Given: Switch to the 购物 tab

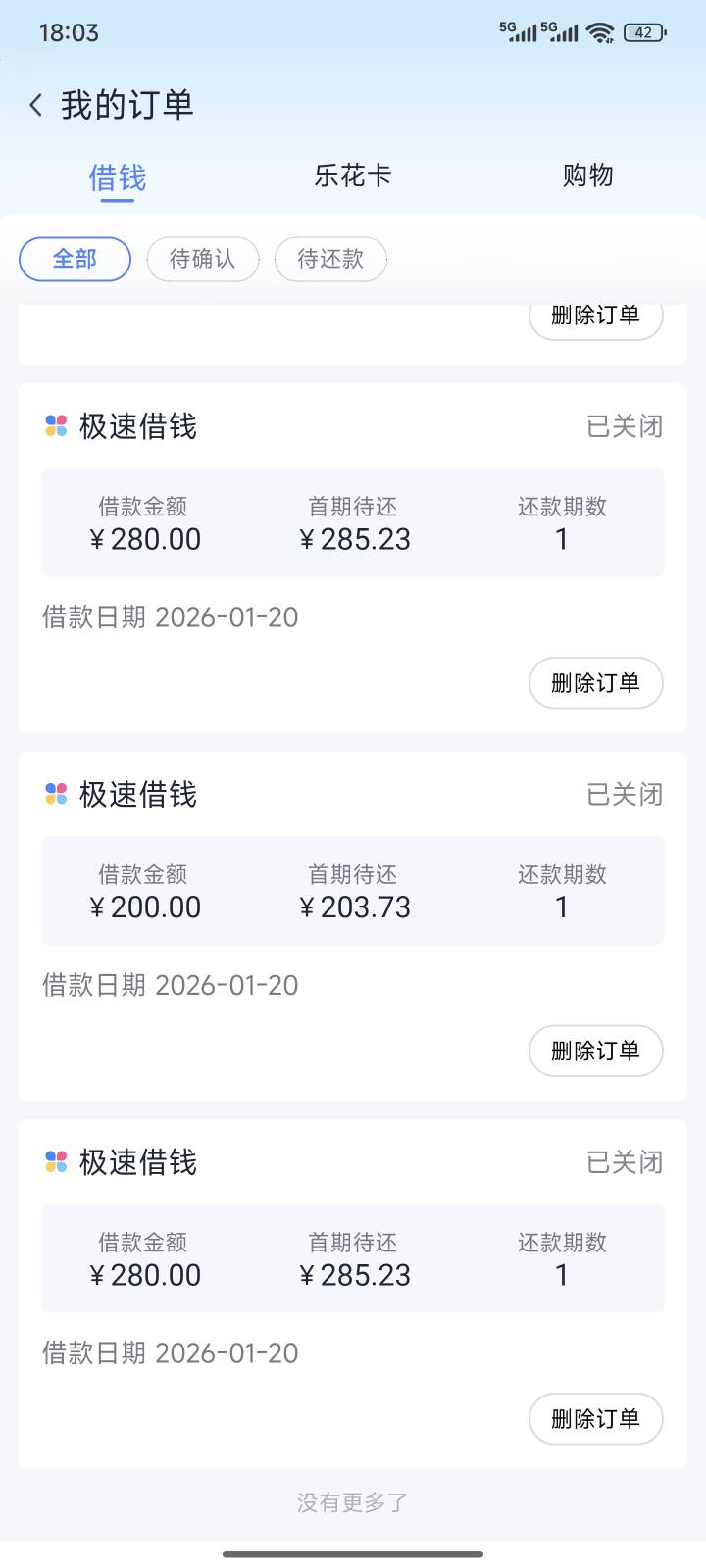Looking at the screenshot, I should pos(587,175).
